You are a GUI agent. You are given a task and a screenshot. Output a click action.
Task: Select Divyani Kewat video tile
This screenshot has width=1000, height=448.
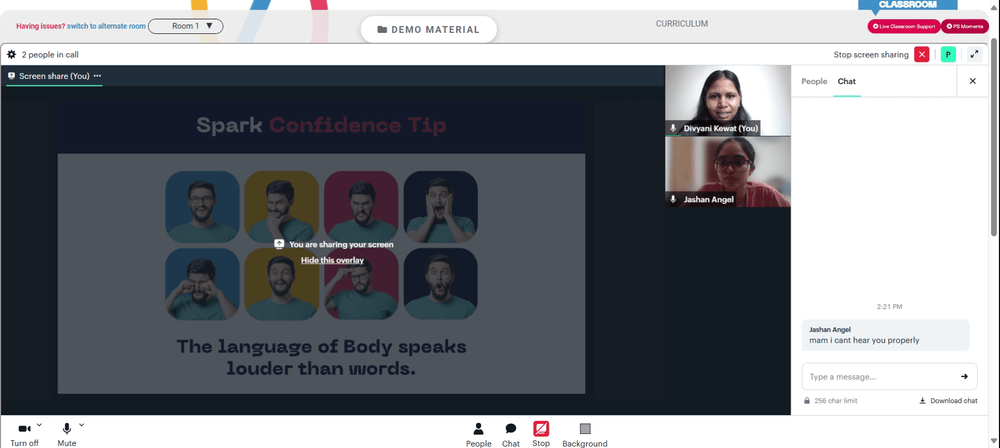pos(728,100)
